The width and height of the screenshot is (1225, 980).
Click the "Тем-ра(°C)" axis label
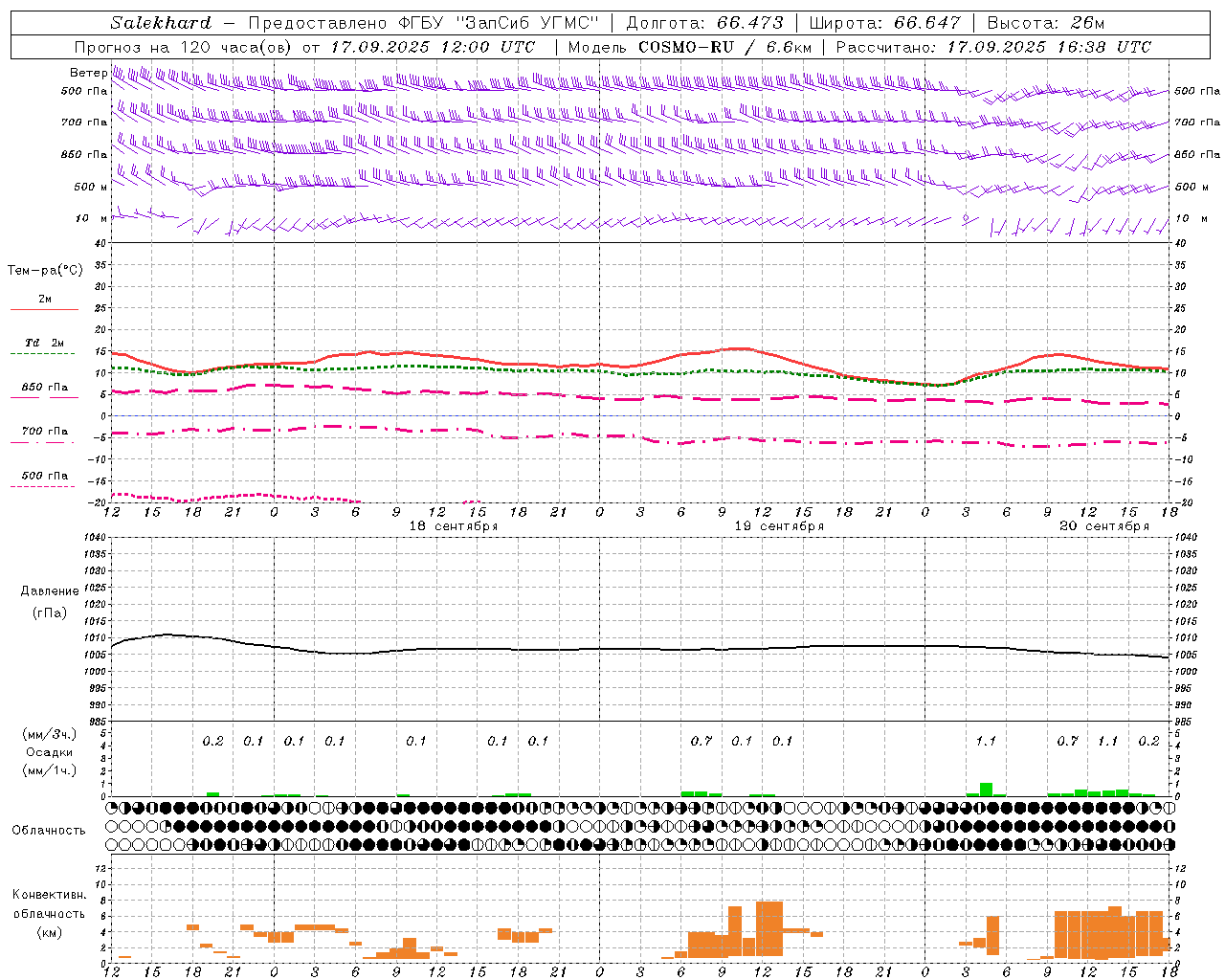tap(45, 271)
